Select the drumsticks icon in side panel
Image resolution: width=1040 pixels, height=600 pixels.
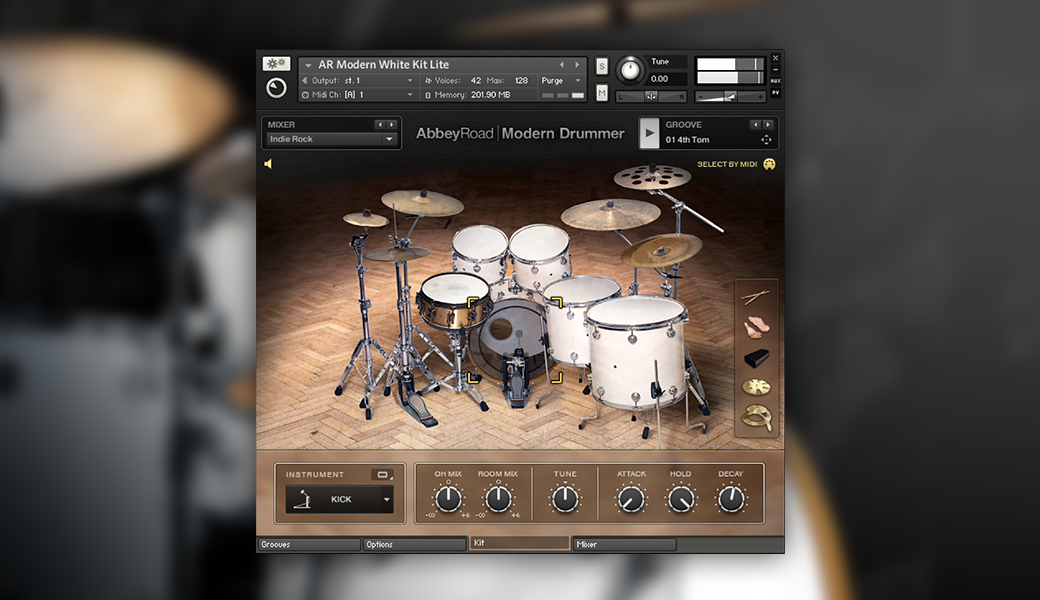(x=755, y=297)
